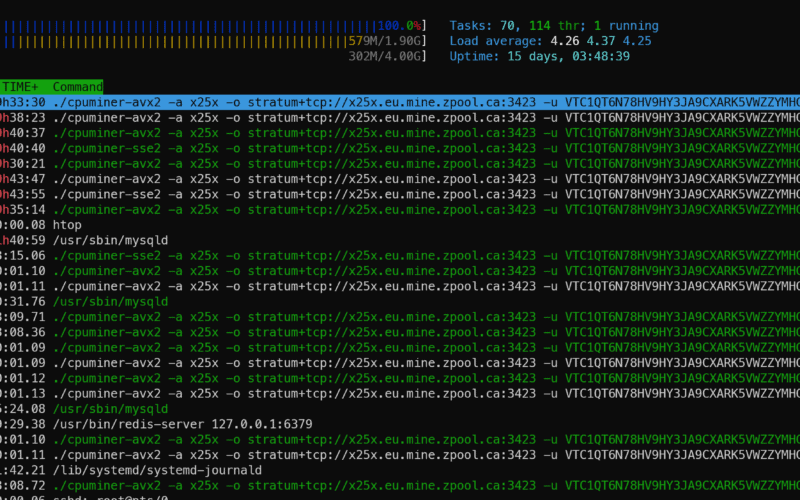Screen dimensions: 800x500
Task: Click the memory meter showing 579M/1.90G
Action: point(214,41)
